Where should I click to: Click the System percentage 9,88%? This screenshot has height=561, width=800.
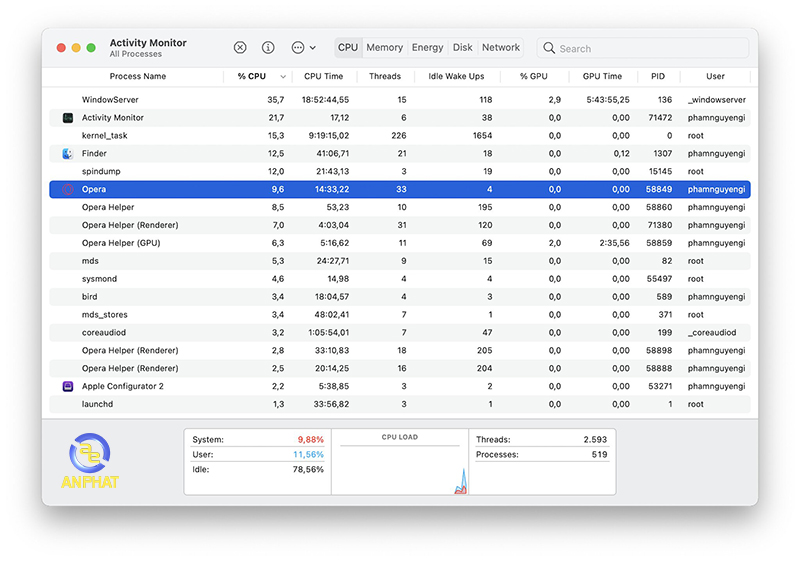pos(311,440)
